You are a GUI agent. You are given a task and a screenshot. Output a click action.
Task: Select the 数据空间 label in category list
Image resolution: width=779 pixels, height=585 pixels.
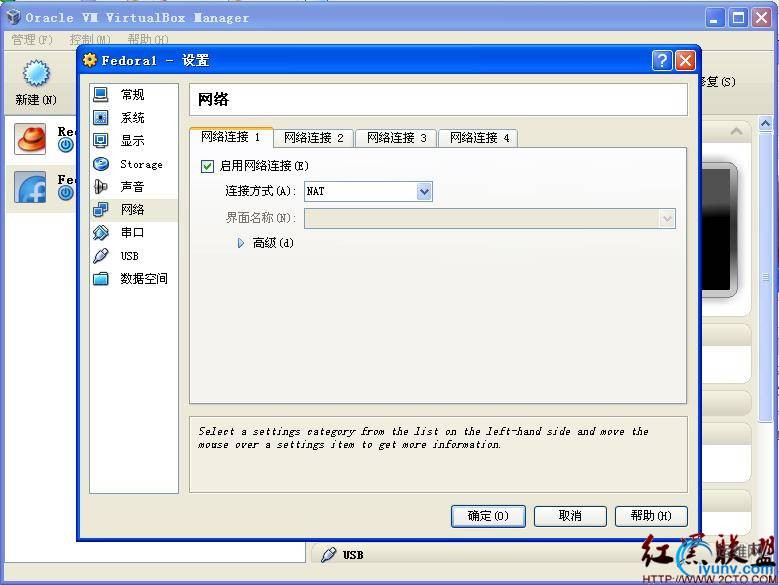coord(144,279)
